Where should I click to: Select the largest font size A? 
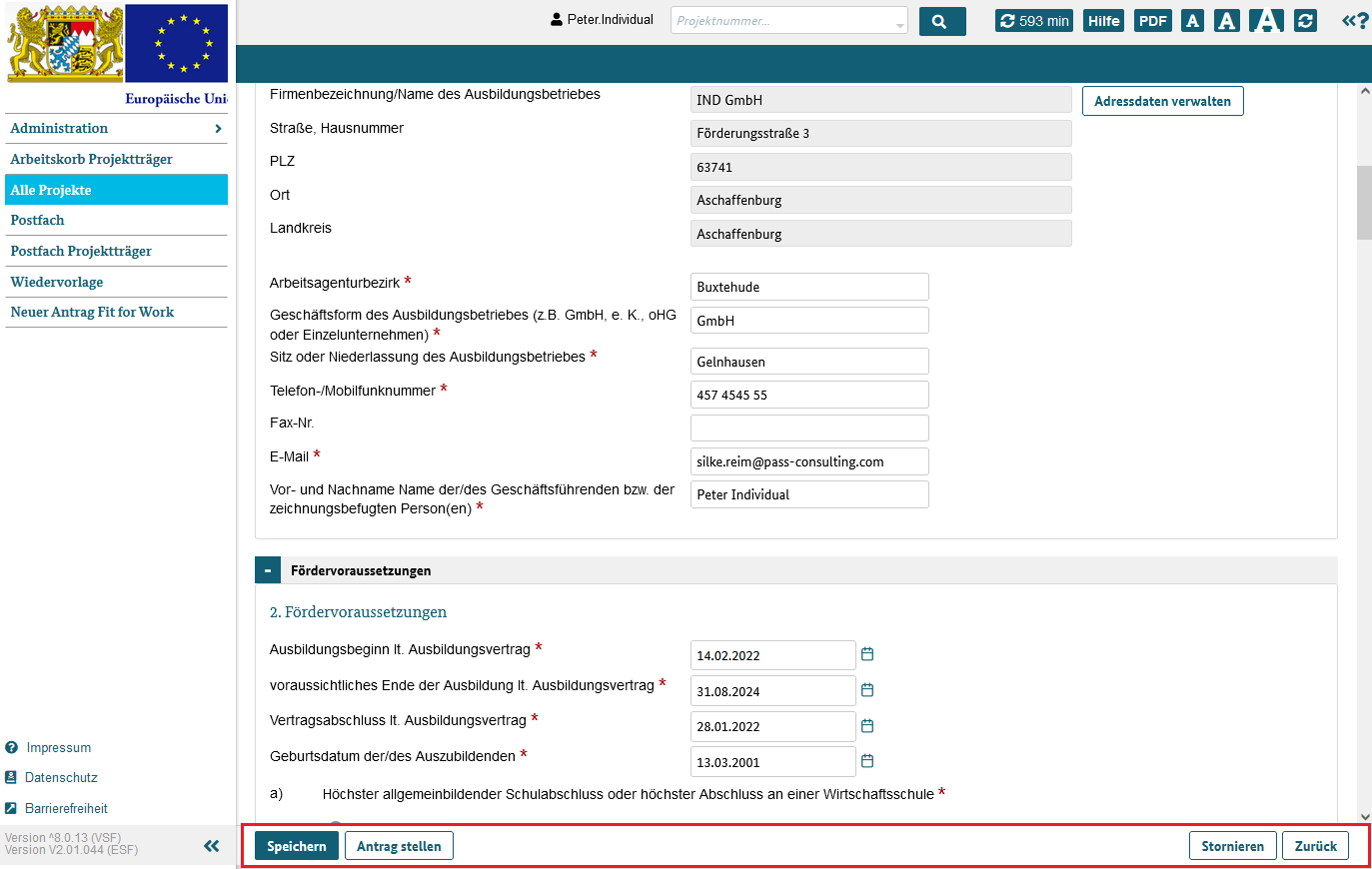pyautogui.click(x=1266, y=21)
